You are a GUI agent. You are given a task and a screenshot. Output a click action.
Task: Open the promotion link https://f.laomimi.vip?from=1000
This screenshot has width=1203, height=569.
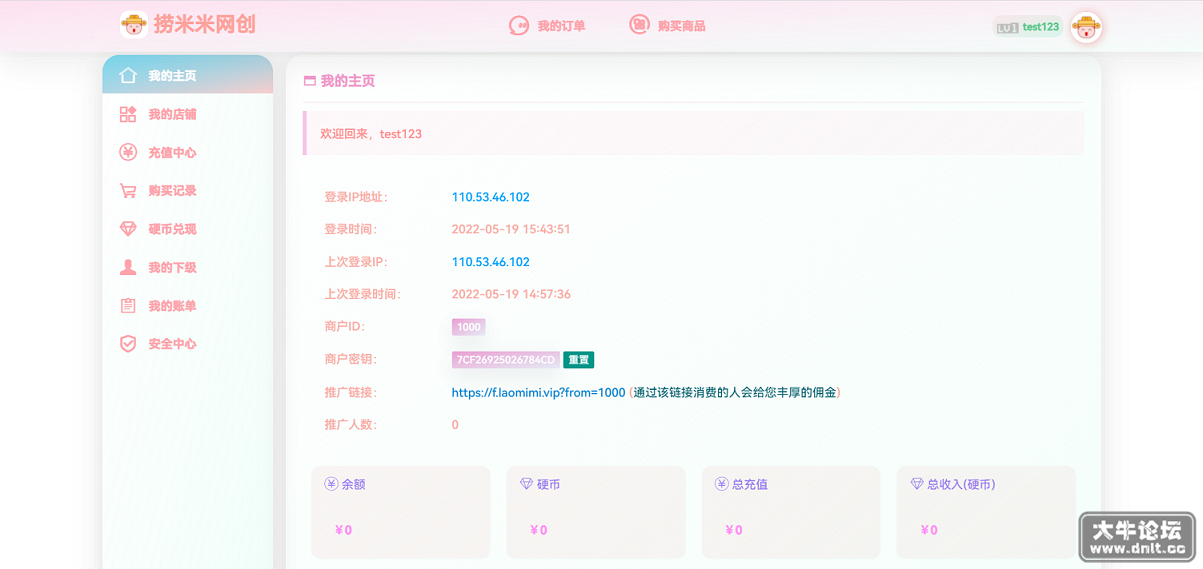(x=538, y=393)
